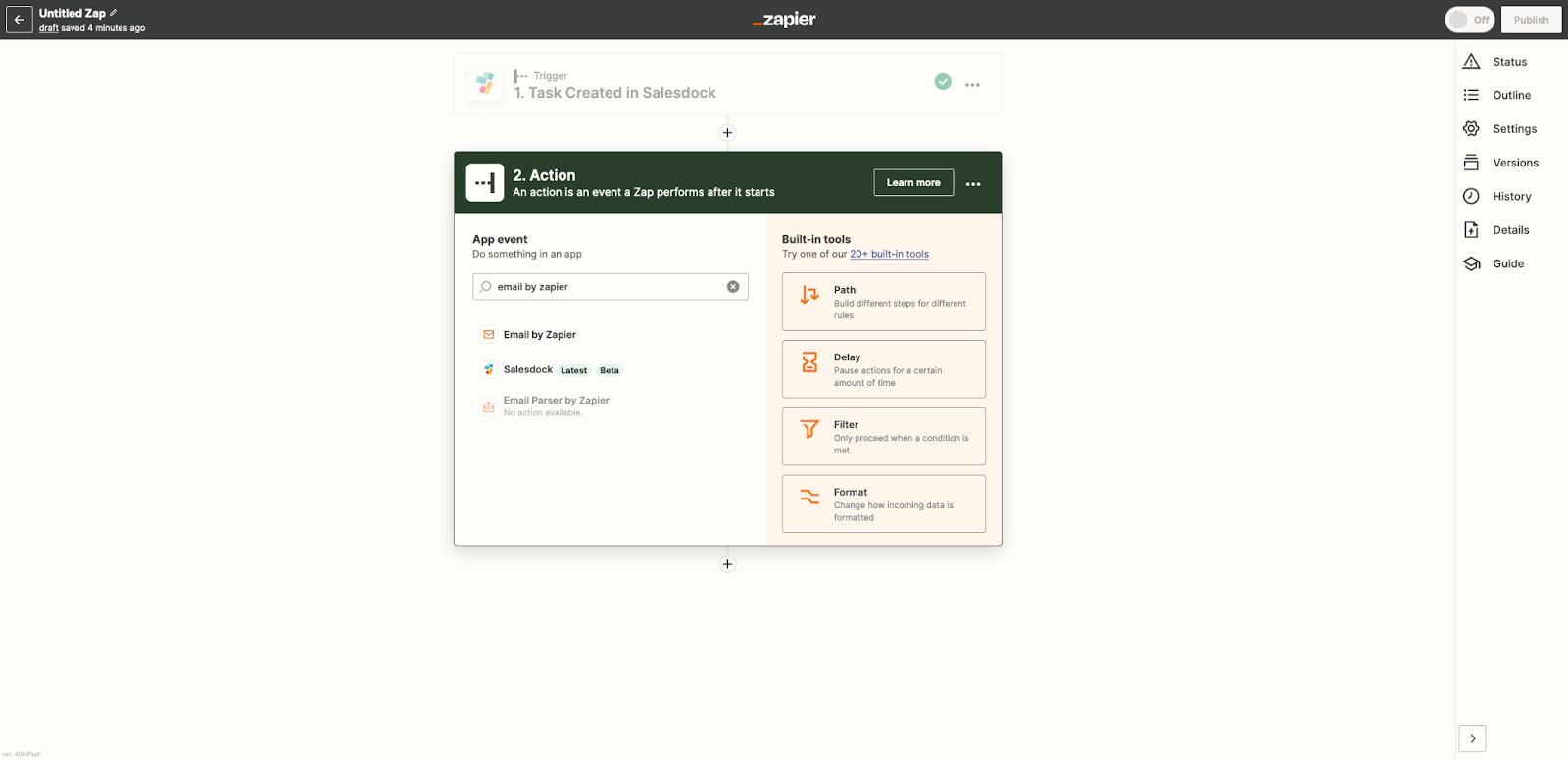Image resolution: width=1568 pixels, height=761 pixels.
Task: Toggle the Zap Off switch
Action: point(1469,20)
